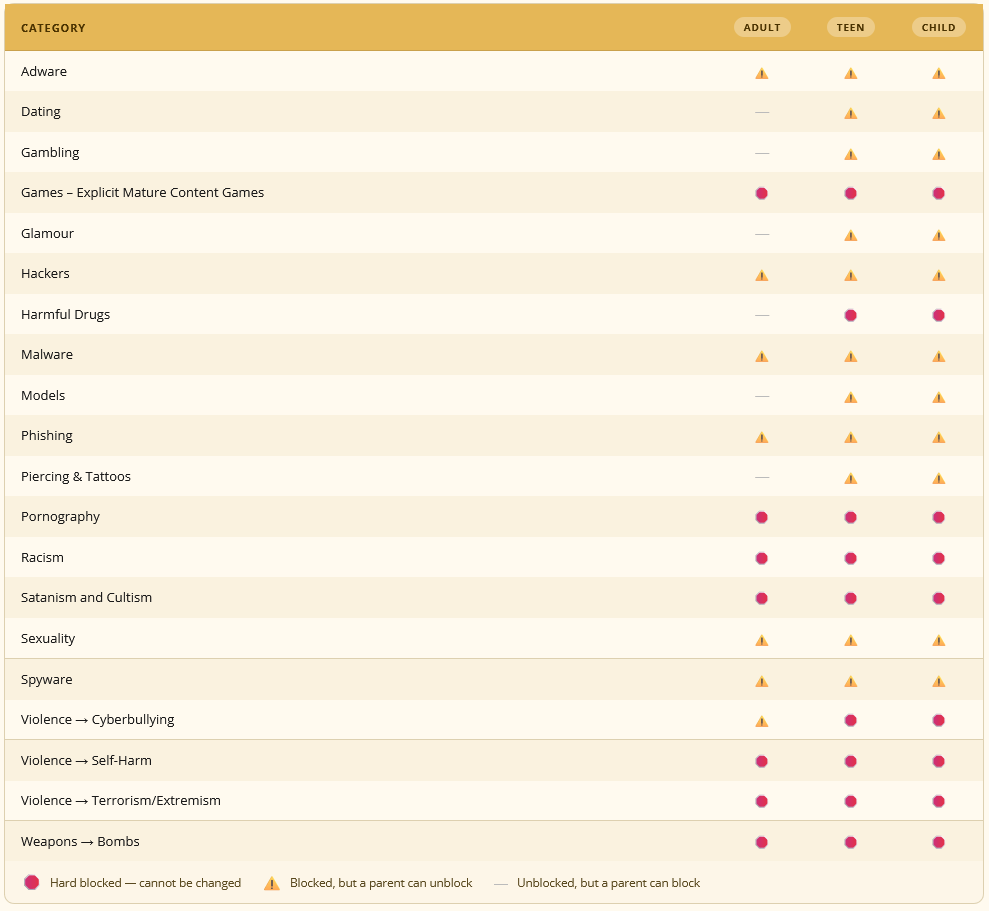The width and height of the screenshot is (989, 911).
Task: Click the Adult hard-blocked dot for Pornography
Action: coord(762,517)
